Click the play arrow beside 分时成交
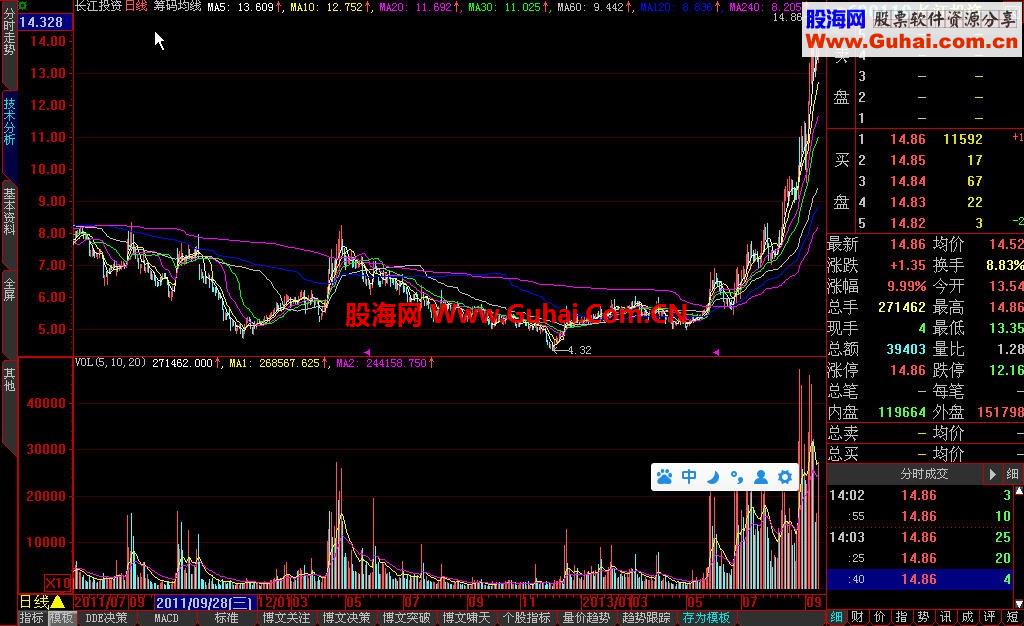Image resolution: width=1024 pixels, height=626 pixels. (x=991, y=474)
